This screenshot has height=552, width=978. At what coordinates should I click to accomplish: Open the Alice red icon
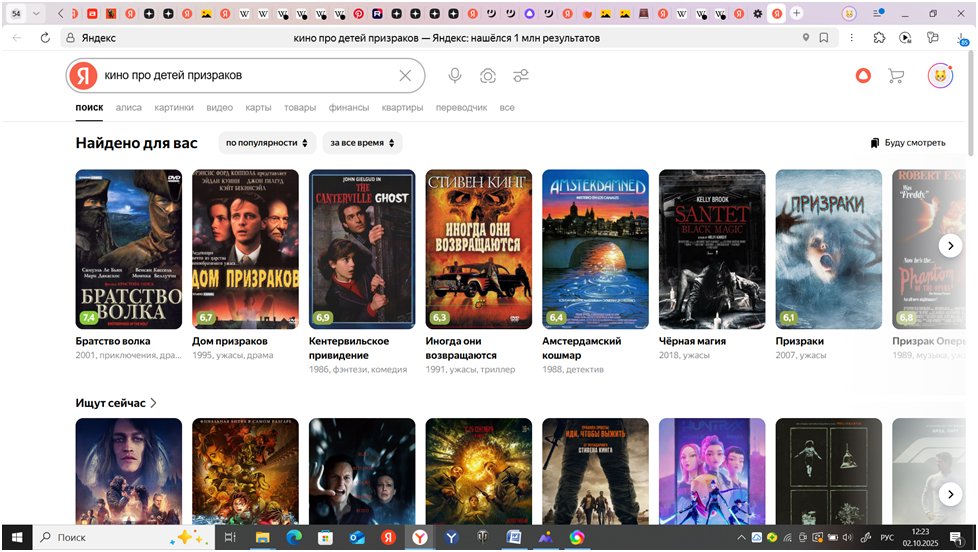[x=863, y=75]
